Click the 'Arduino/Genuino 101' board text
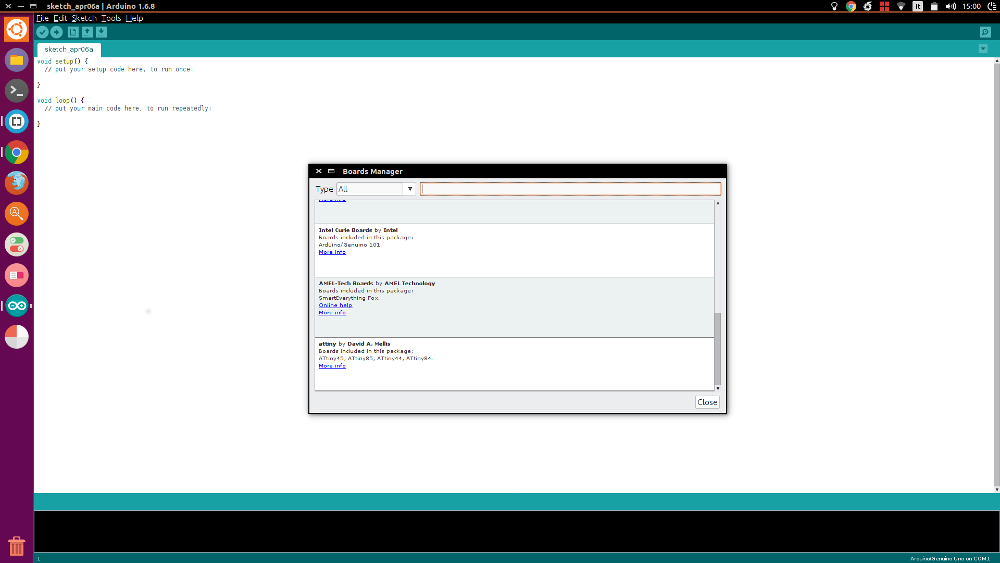 coord(349,245)
